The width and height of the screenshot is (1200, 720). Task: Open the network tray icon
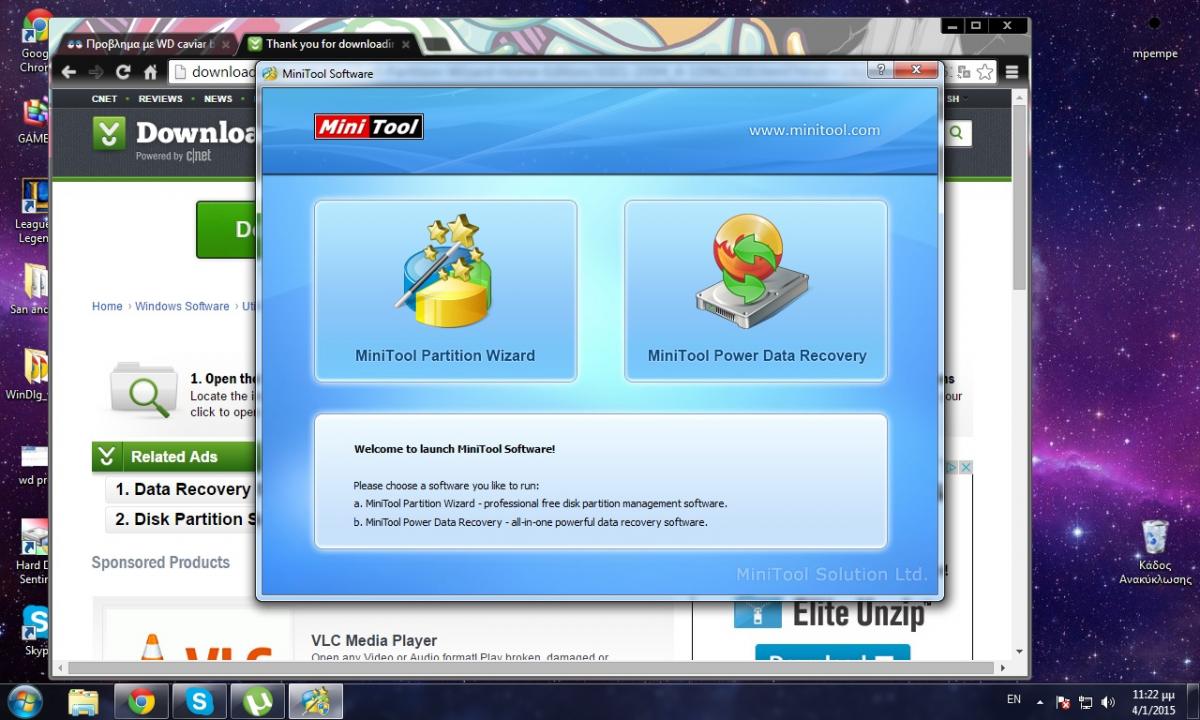pyautogui.click(x=1087, y=702)
